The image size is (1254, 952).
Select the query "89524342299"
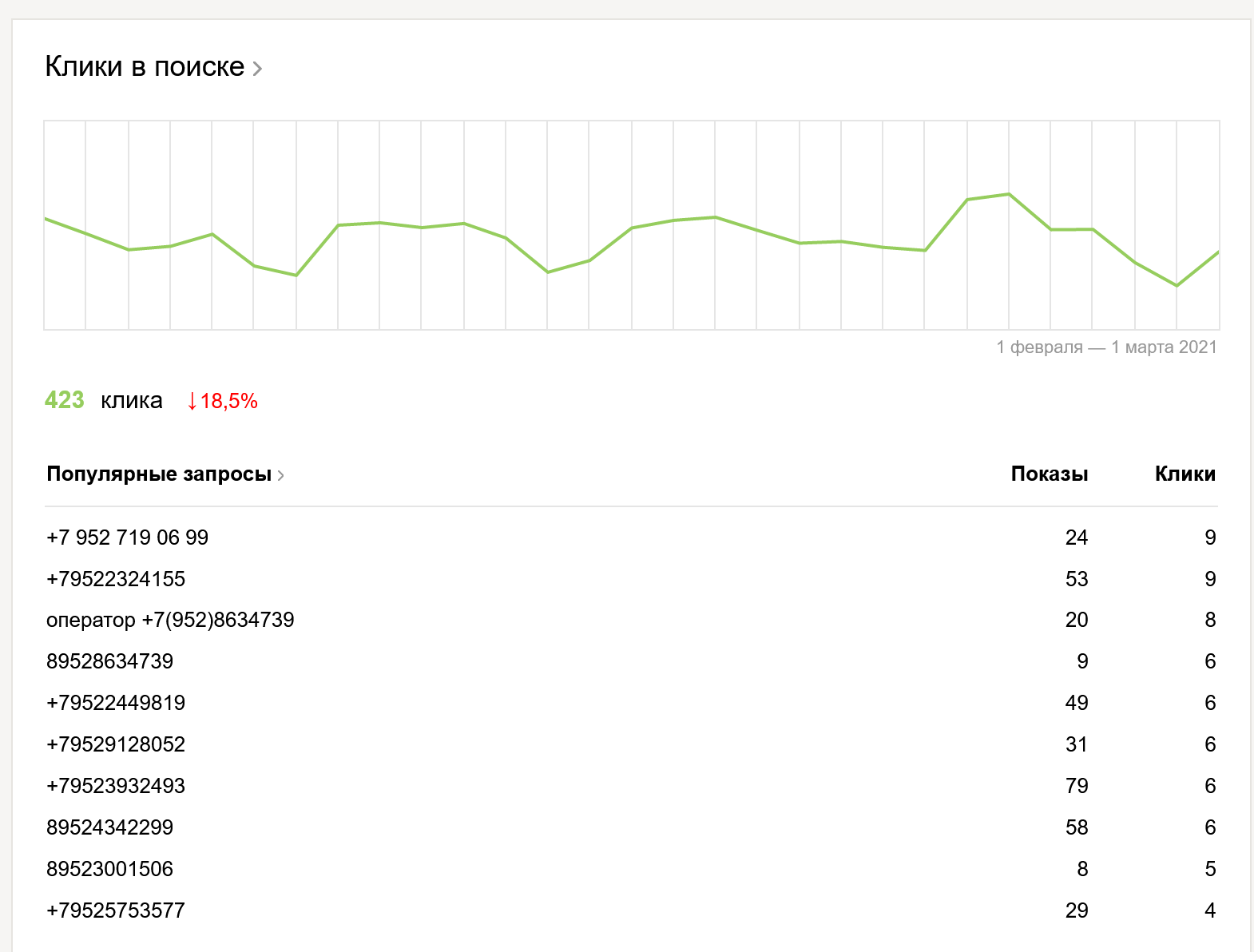tap(109, 827)
